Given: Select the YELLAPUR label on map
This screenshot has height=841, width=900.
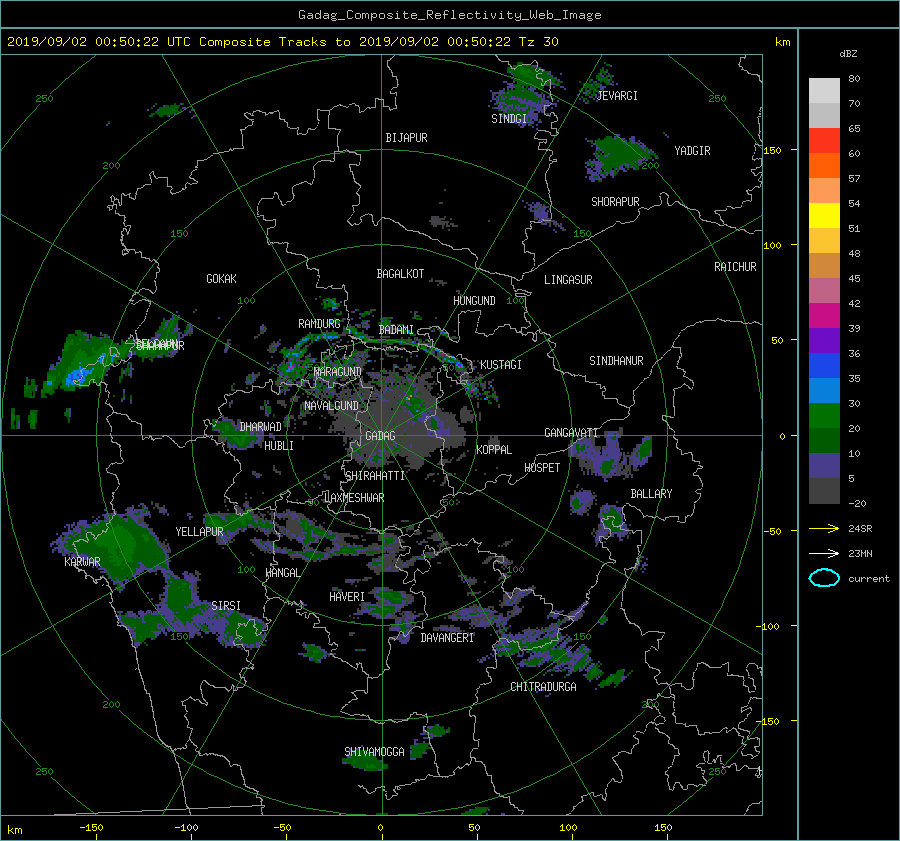Looking at the screenshot, I should pos(199,532).
